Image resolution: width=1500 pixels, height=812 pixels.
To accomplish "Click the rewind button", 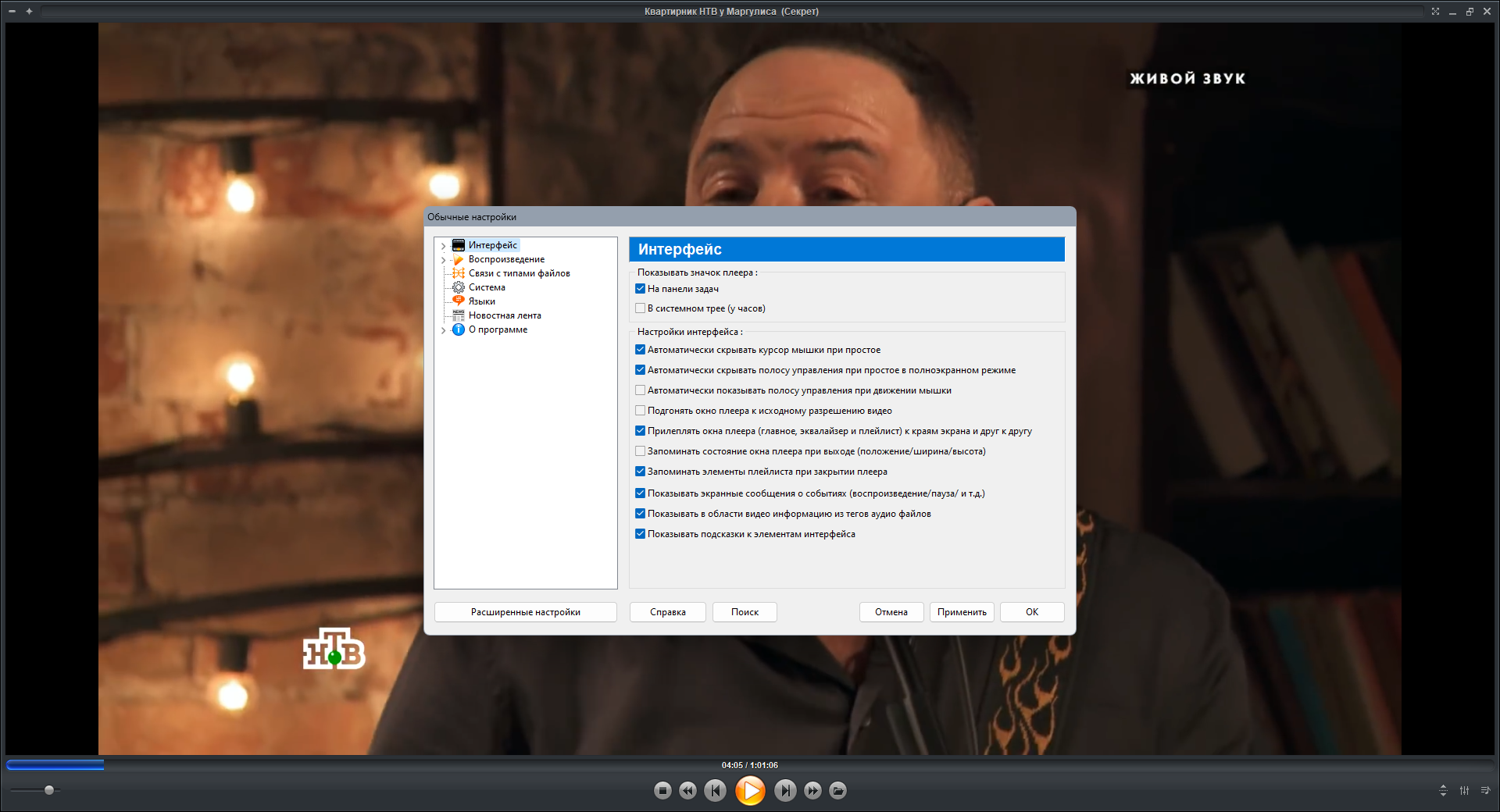I will click(x=687, y=791).
